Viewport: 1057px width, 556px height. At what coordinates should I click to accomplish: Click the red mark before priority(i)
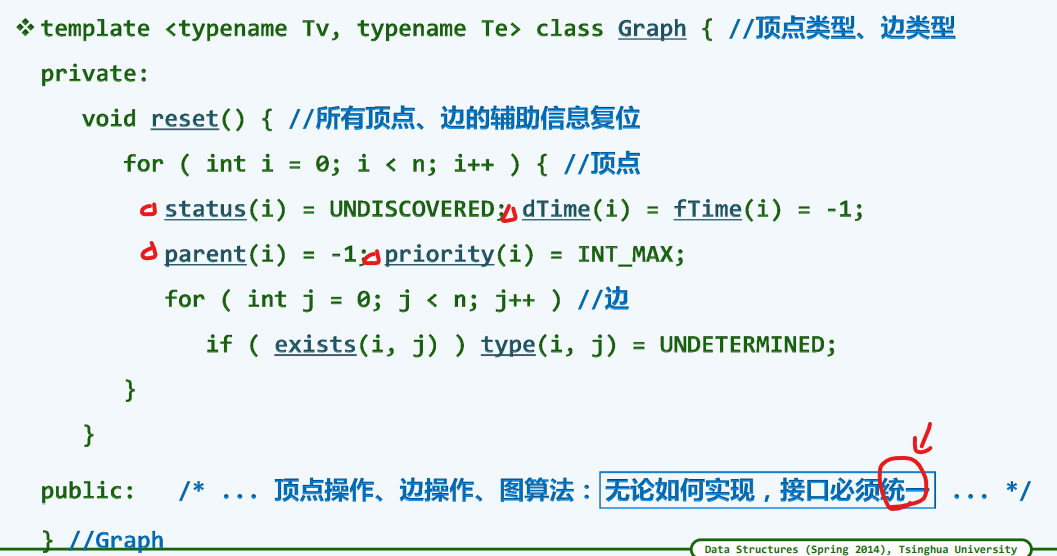pyautogui.click(x=371, y=257)
